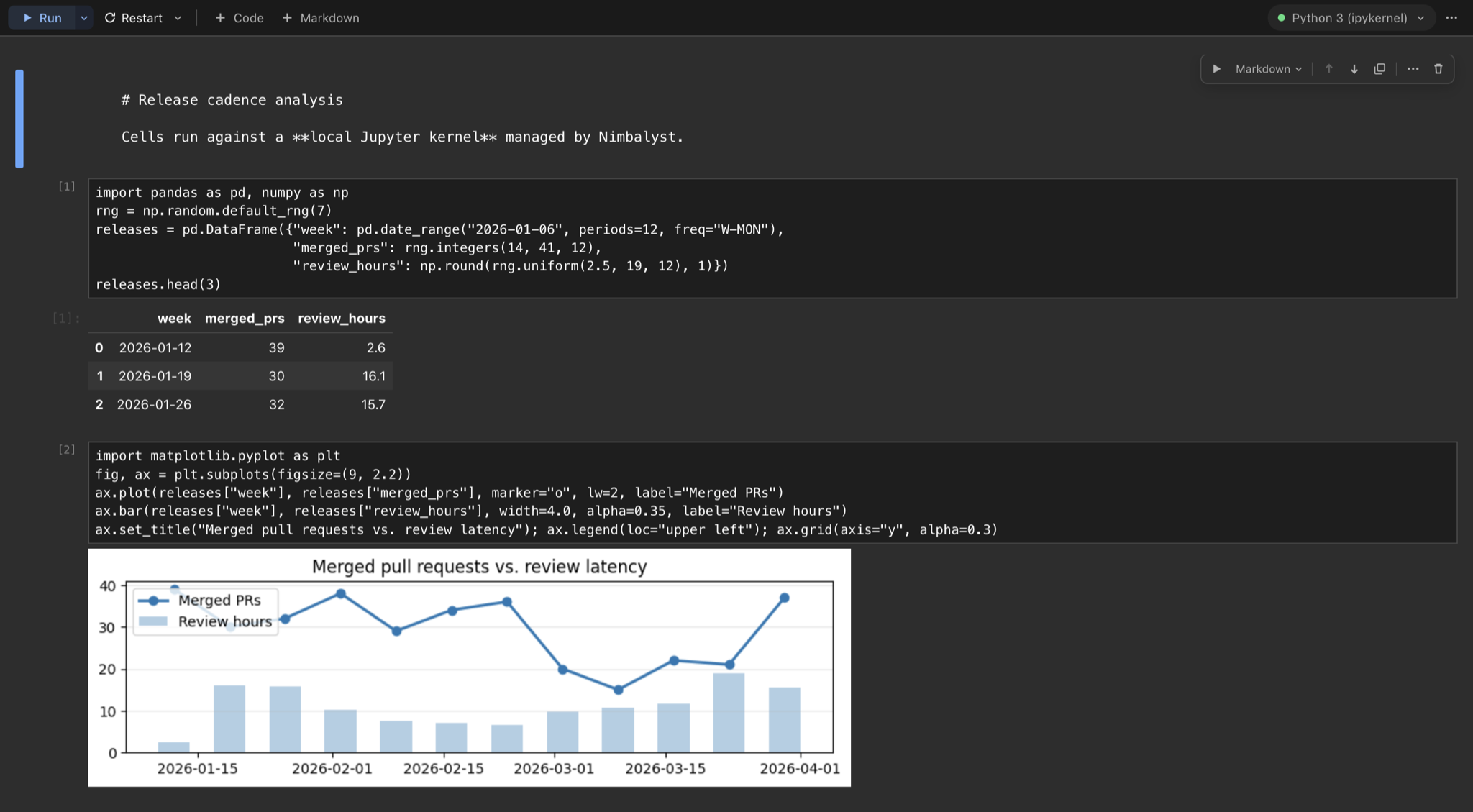Expand the Restart options chevron
Image resolution: width=1473 pixels, height=812 pixels.
tap(178, 18)
